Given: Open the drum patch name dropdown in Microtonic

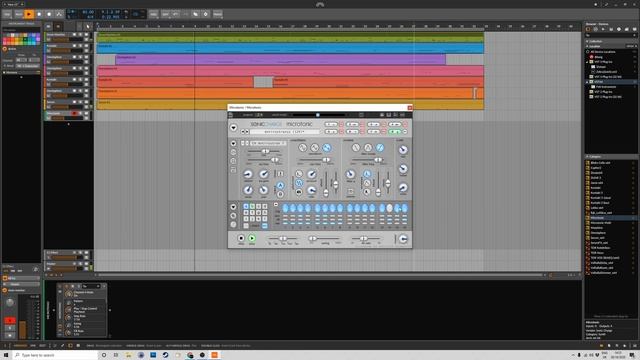Looking at the screenshot, I should click(x=268, y=143).
